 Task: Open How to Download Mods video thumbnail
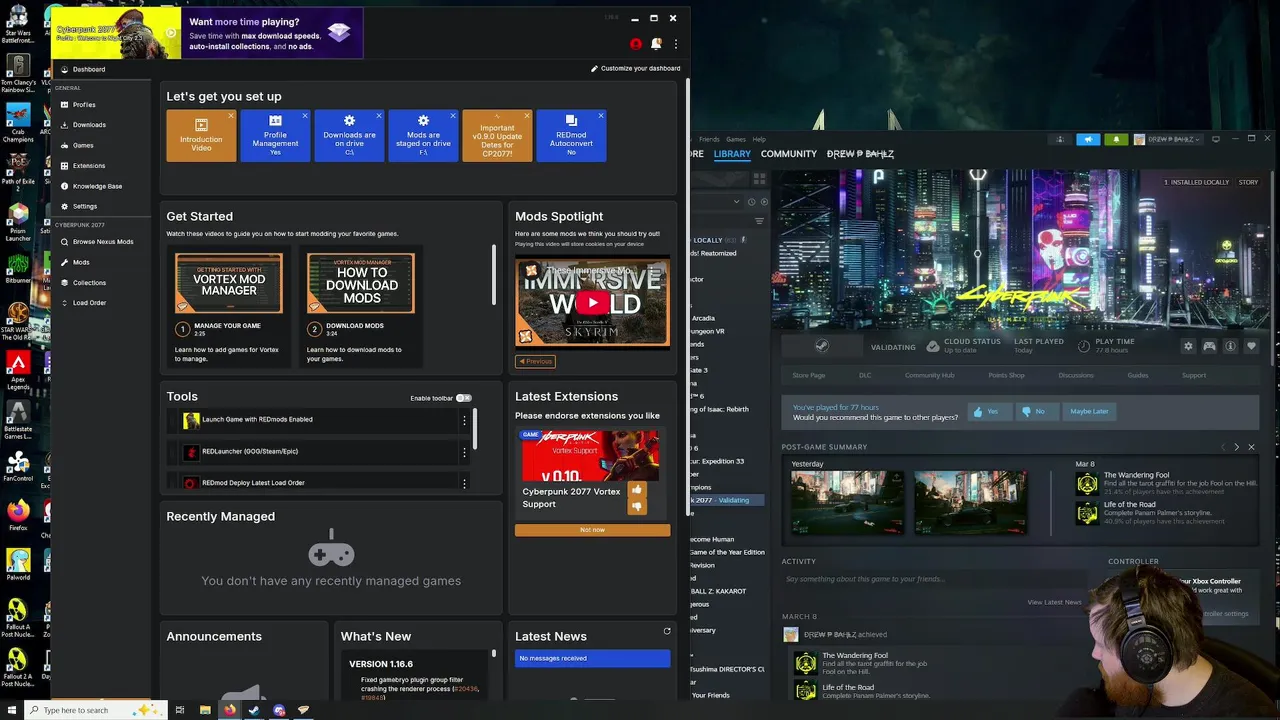(x=361, y=283)
